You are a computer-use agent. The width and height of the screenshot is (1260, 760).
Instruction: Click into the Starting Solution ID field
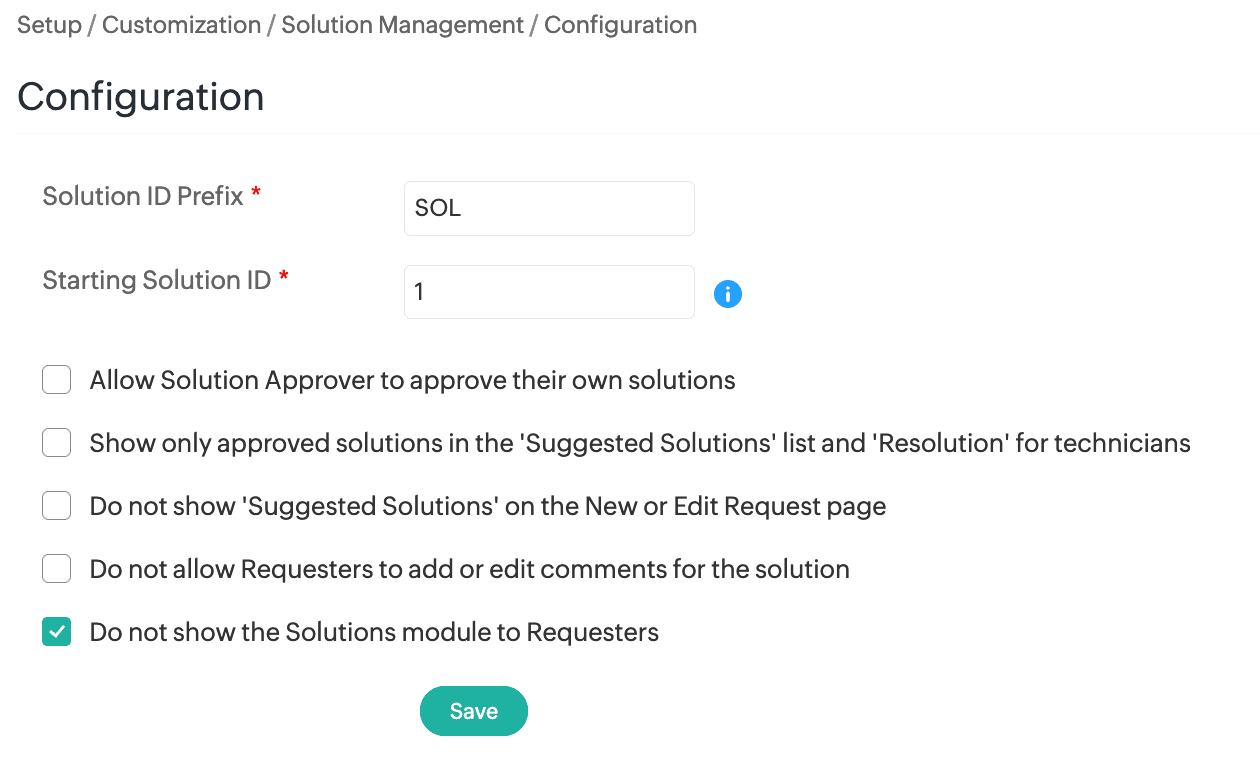click(549, 292)
